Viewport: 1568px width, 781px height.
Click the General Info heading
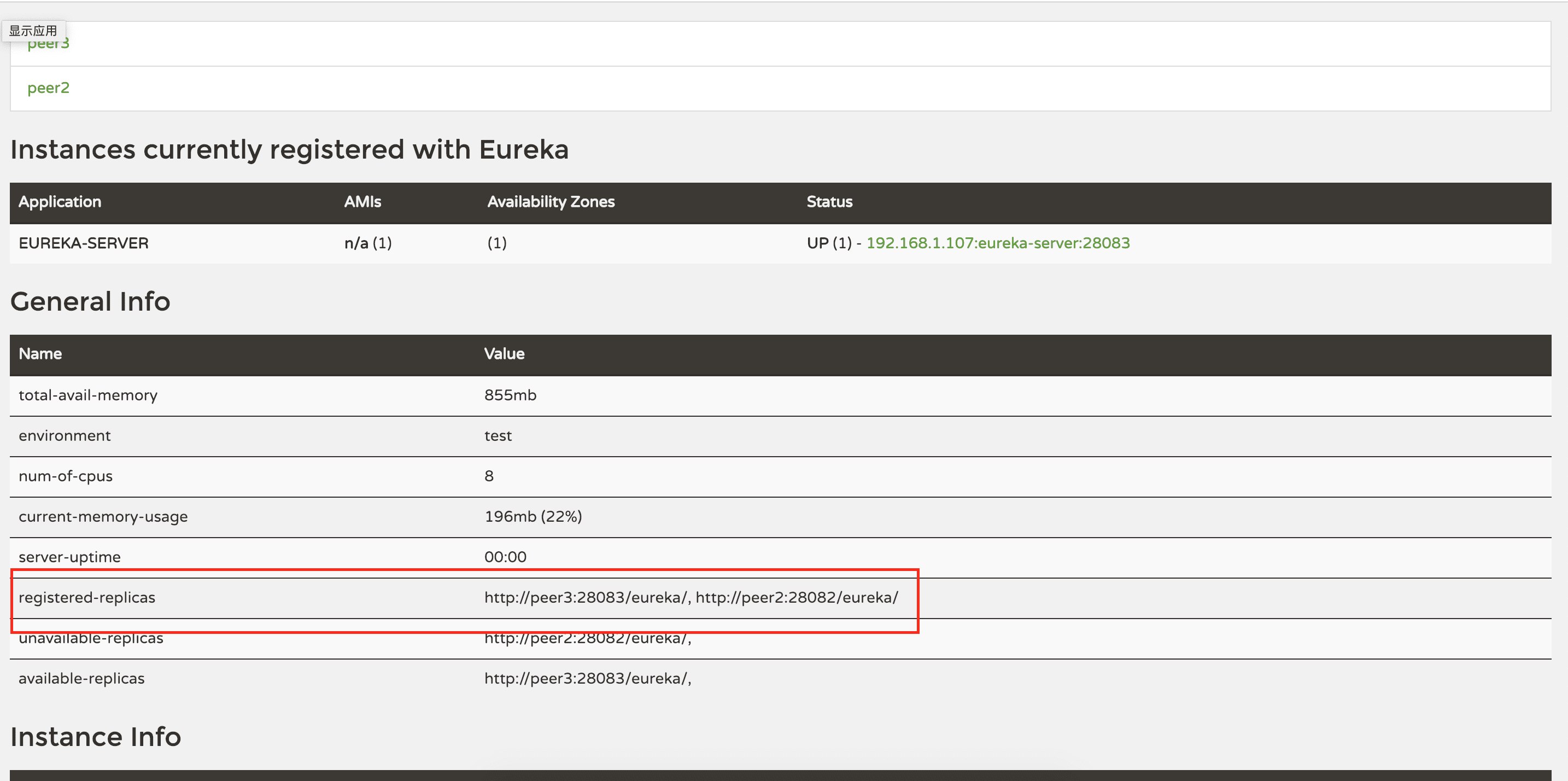click(90, 301)
